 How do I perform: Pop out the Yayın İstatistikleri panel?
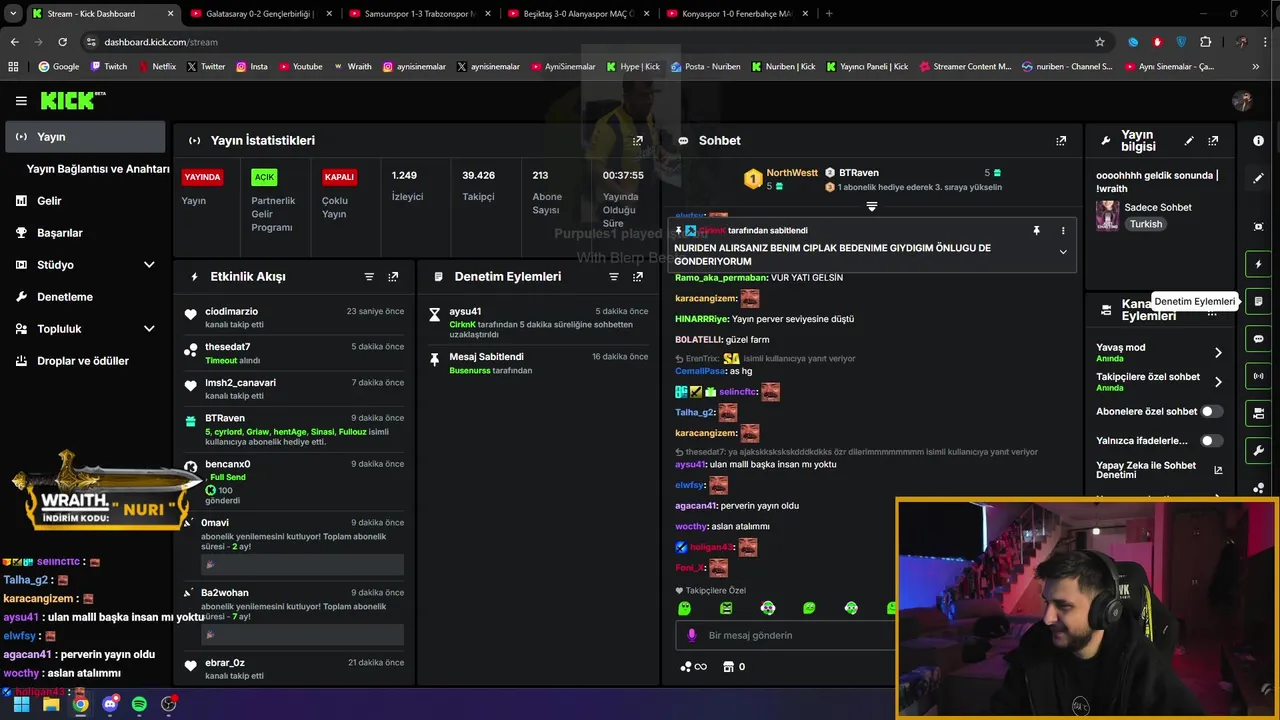click(638, 141)
